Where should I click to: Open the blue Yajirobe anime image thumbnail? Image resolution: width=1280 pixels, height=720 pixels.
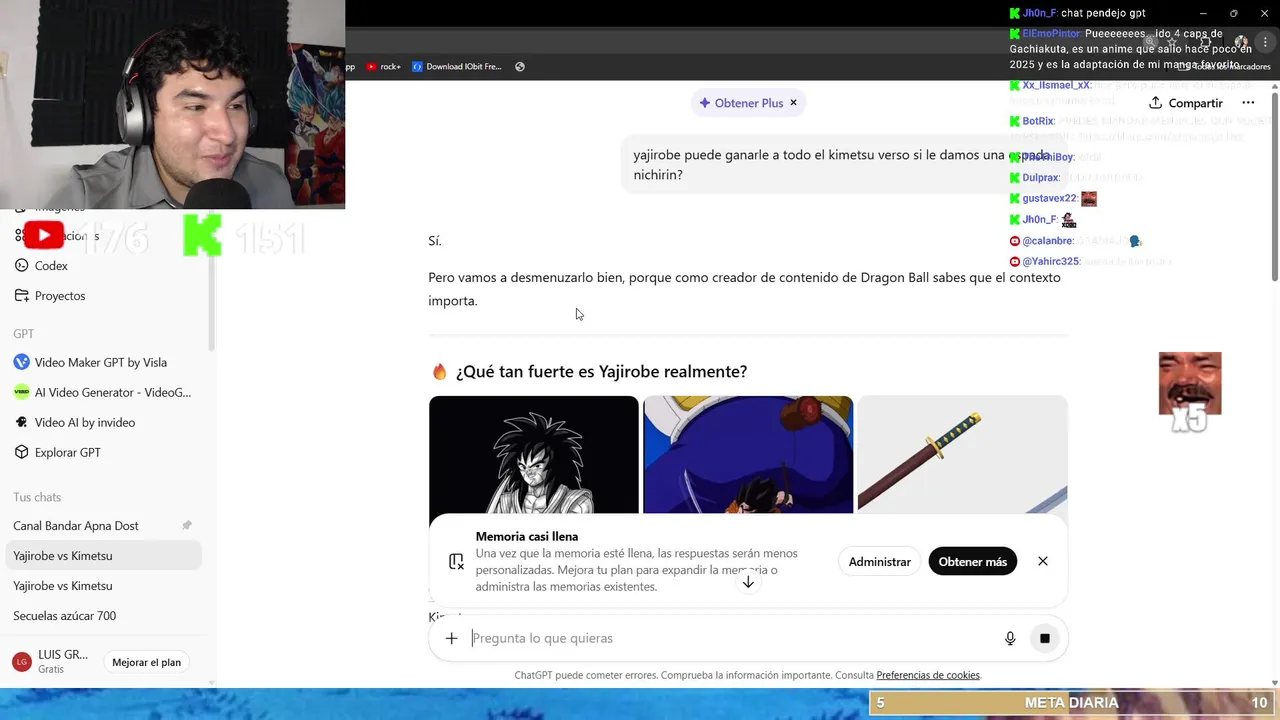(748, 455)
